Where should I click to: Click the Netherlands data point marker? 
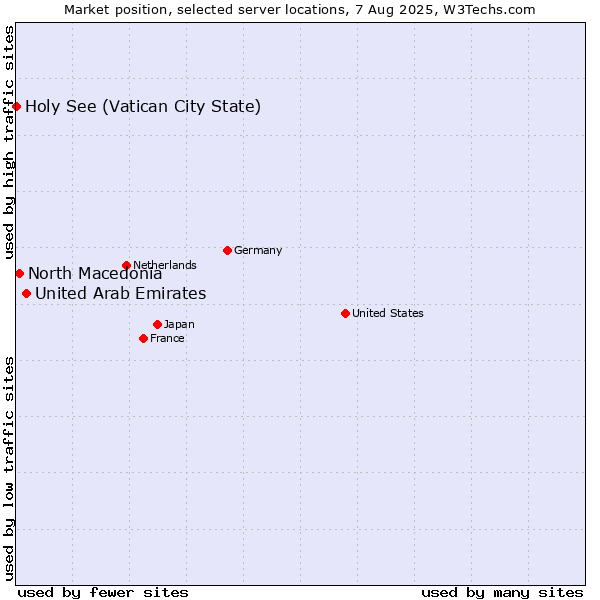(x=126, y=265)
